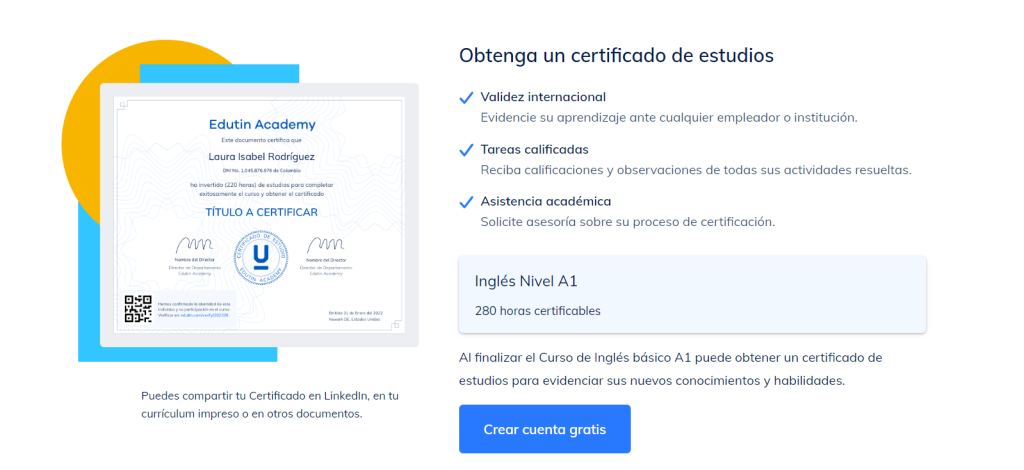Click the round Edutin seal on certificate

tap(260, 256)
